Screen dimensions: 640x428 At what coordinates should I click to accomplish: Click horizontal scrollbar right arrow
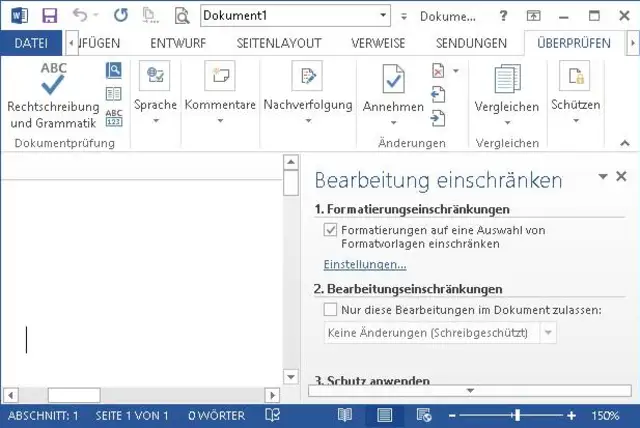tap(272, 395)
